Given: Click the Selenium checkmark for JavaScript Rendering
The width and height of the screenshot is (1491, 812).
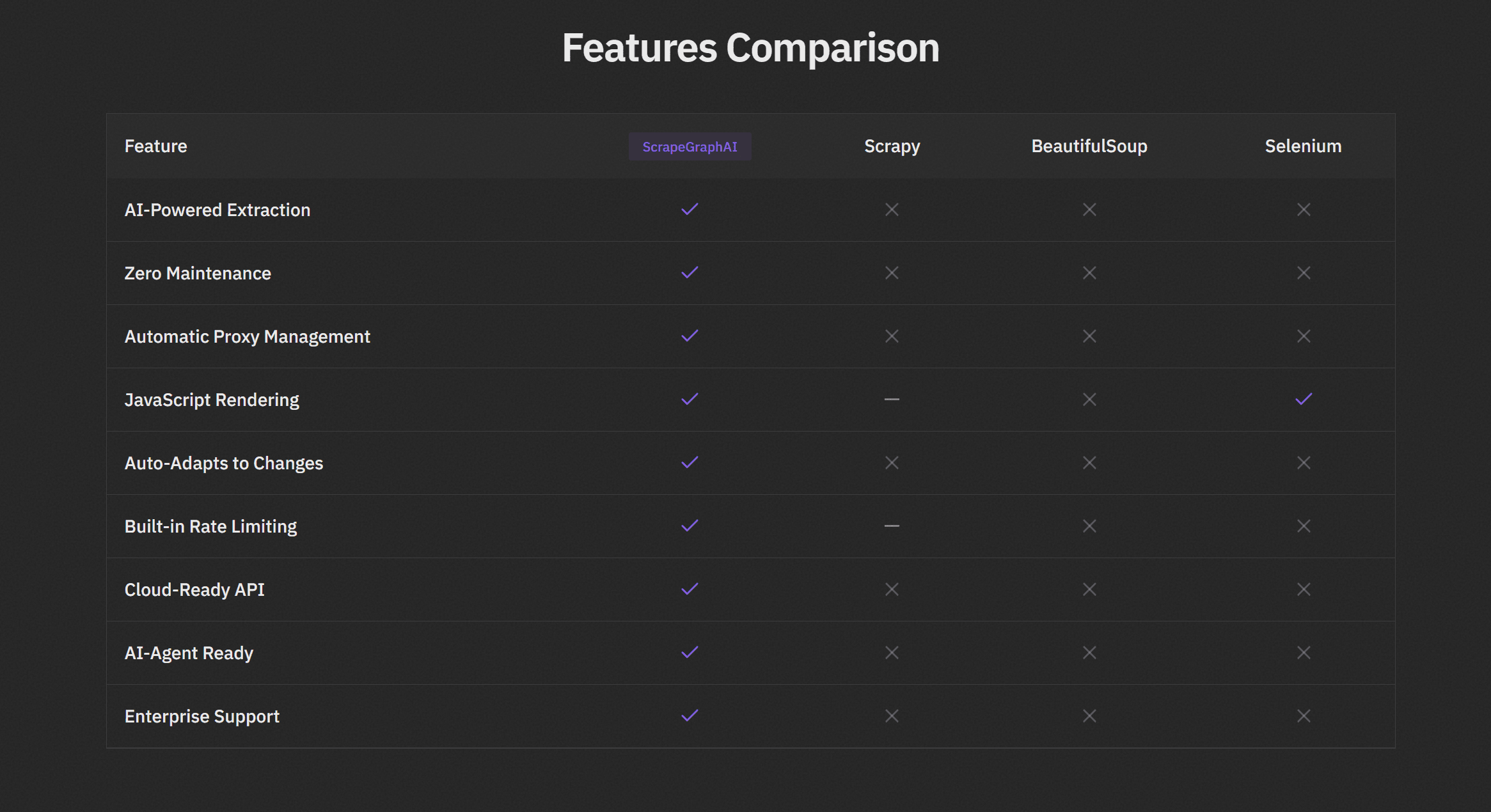Looking at the screenshot, I should [1304, 399].
